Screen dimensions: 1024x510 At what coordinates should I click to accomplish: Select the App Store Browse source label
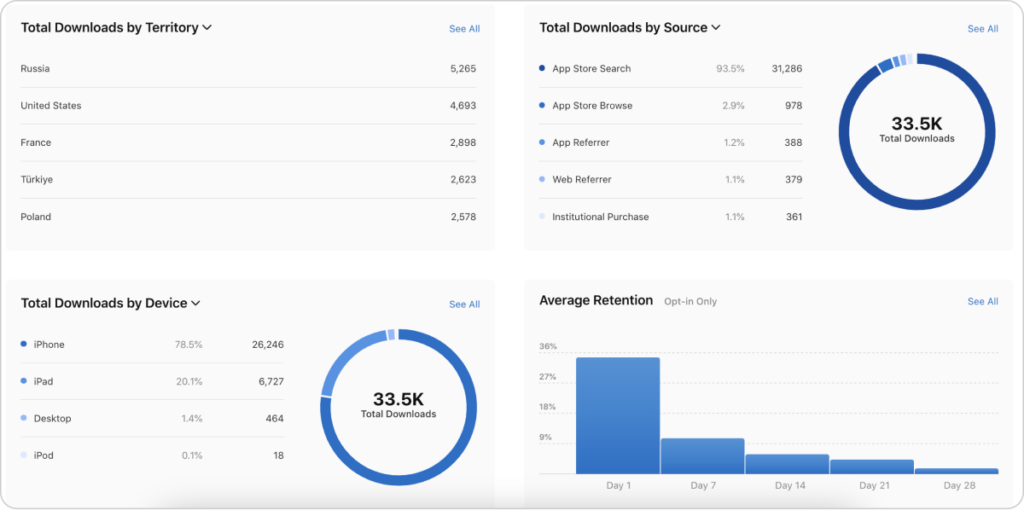(592, 106)
